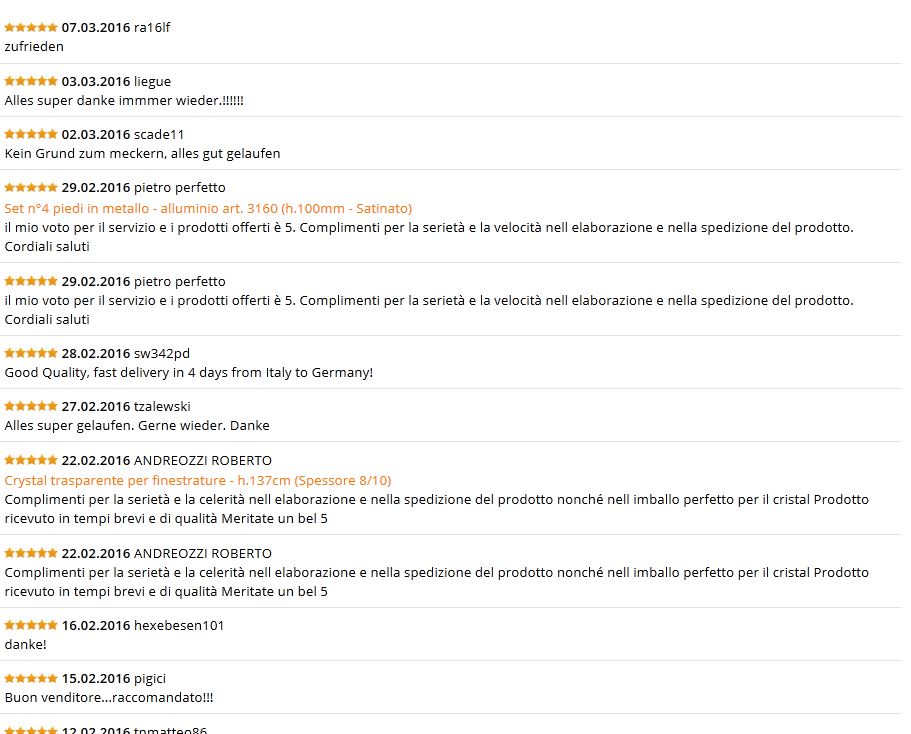Viewport: 911px width, 734px height.
Task: Select the star rating for scade11's review
Action: pyautogui.click(x=31, y=135)
